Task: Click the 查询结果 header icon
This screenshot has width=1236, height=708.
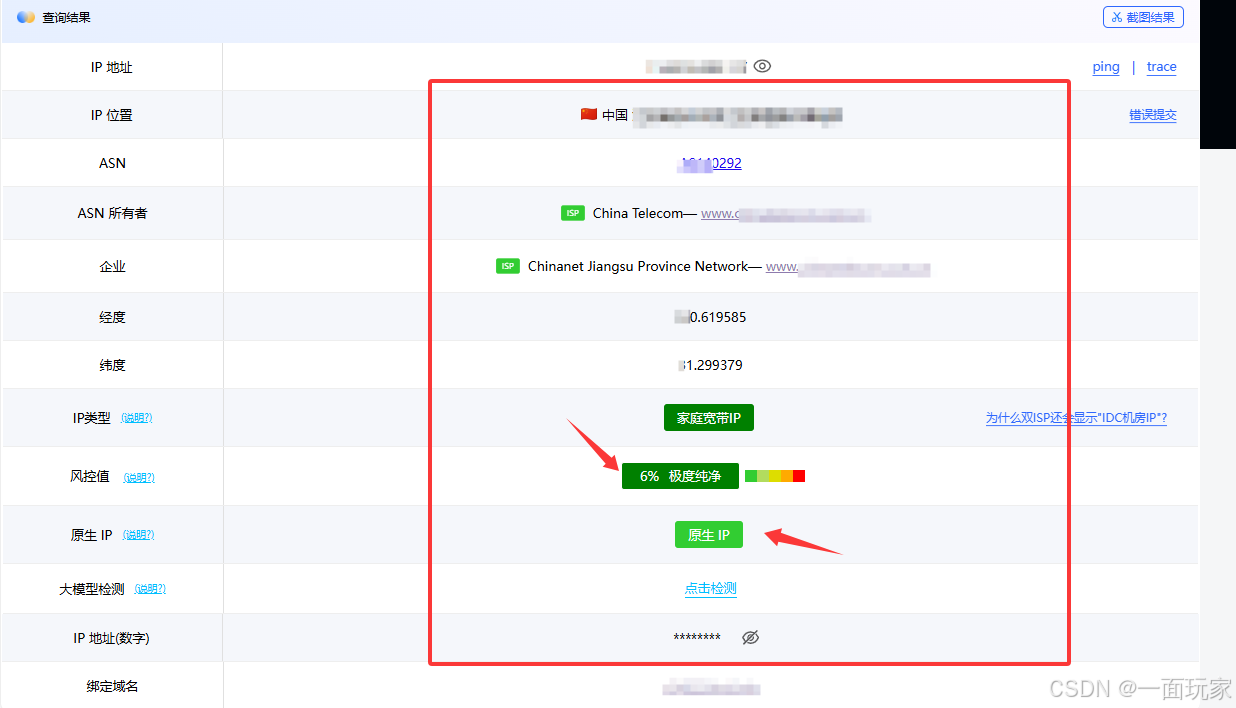Action: (26, 17)
